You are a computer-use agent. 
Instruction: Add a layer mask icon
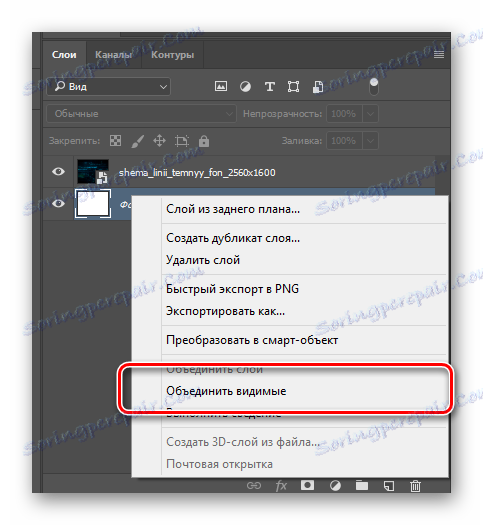point(307,485)
